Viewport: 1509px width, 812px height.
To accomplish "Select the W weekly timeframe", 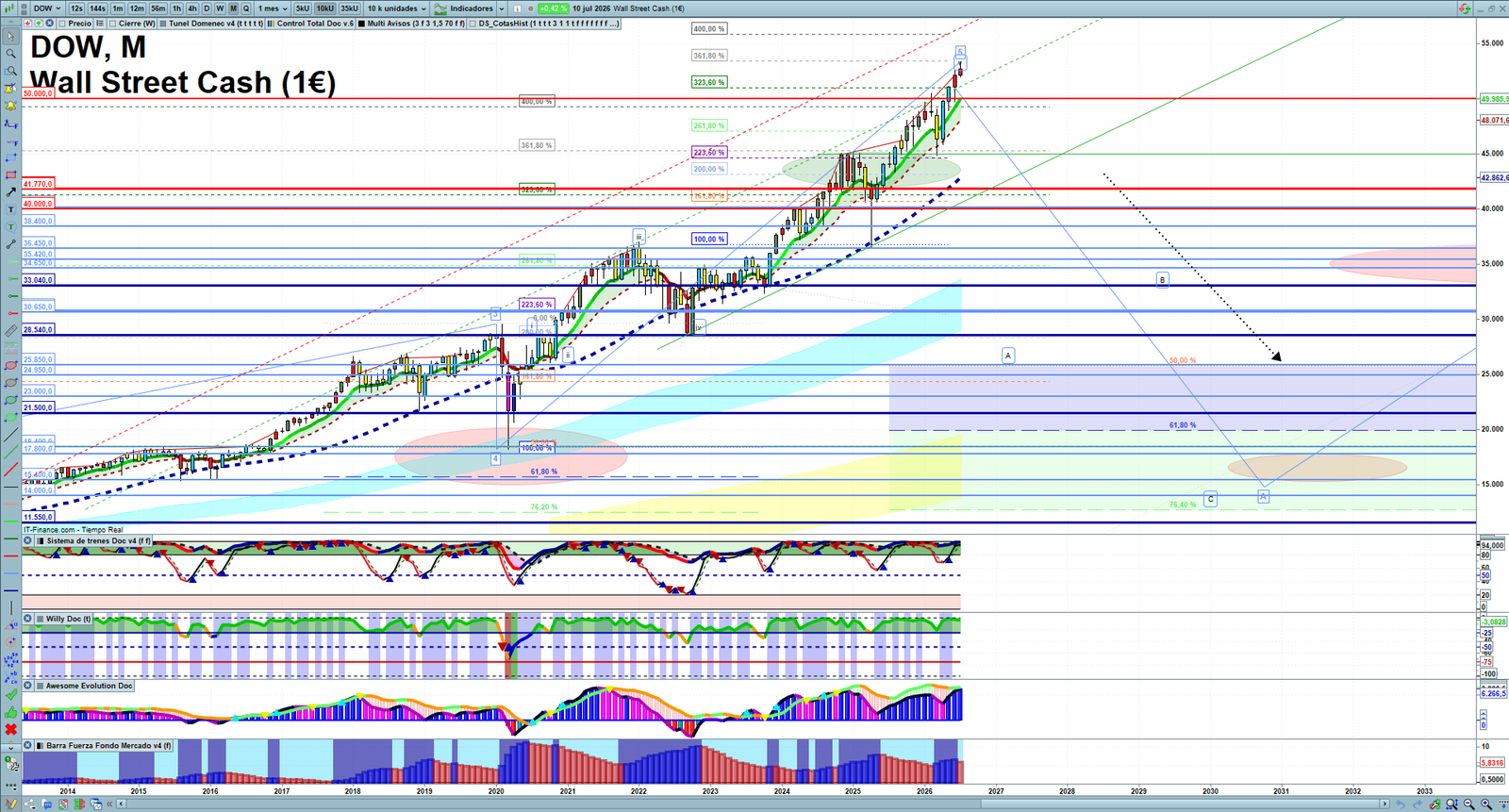I will tap(220, 8).
